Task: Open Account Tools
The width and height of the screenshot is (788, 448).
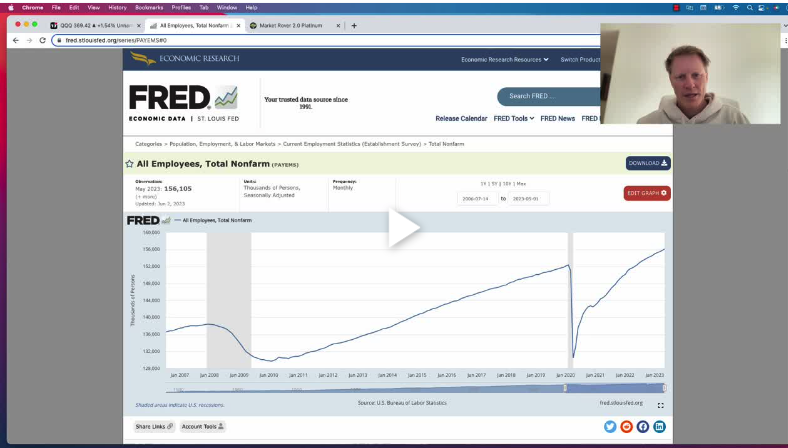Action: tap(203, 426)
